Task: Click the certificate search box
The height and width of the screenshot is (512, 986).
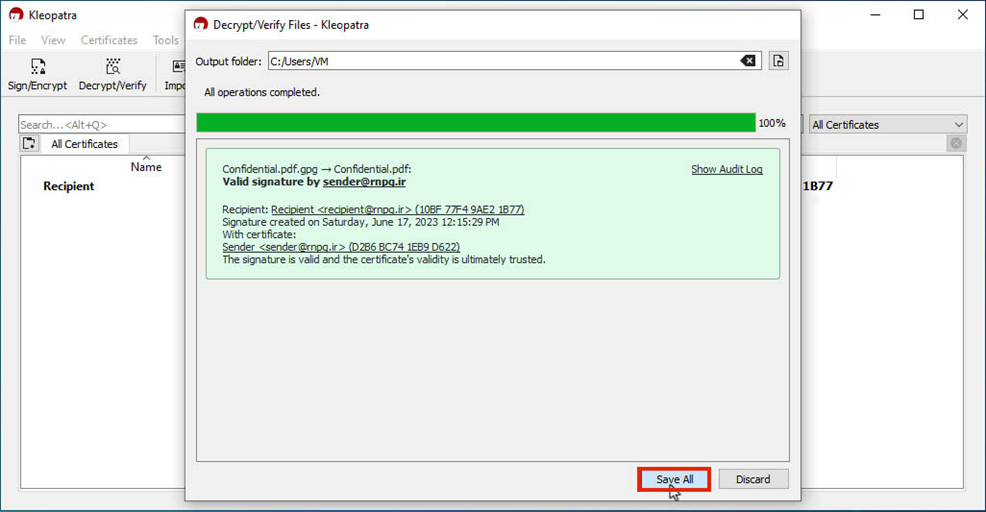Action: [102, 125]
